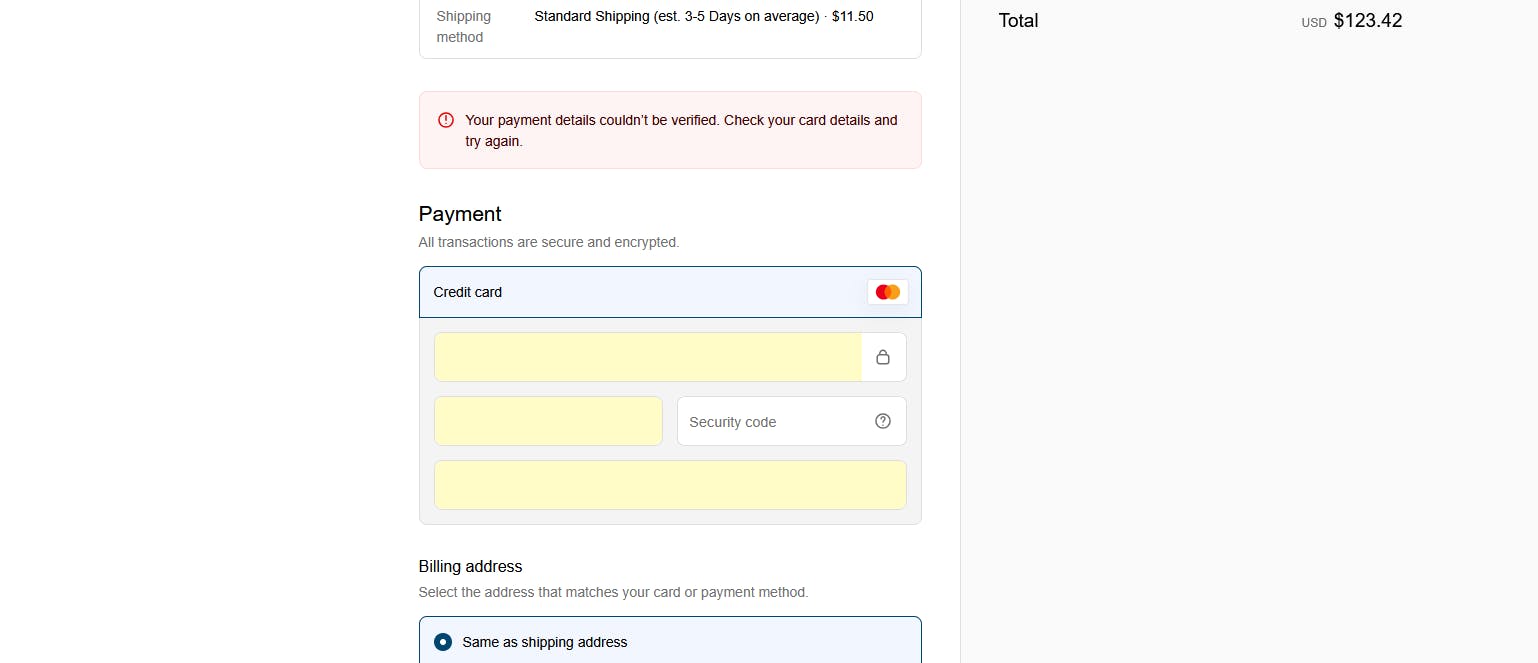Select the Same as shipping address option
This screenshot has width=1538, height=663.
(x=443, y=642)
